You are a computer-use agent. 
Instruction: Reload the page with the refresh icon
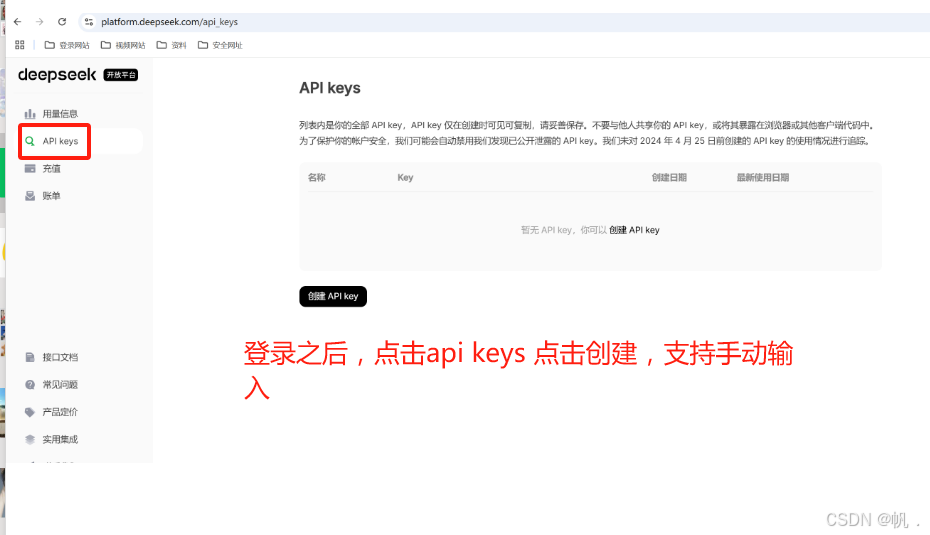click(x=62, y=22)
